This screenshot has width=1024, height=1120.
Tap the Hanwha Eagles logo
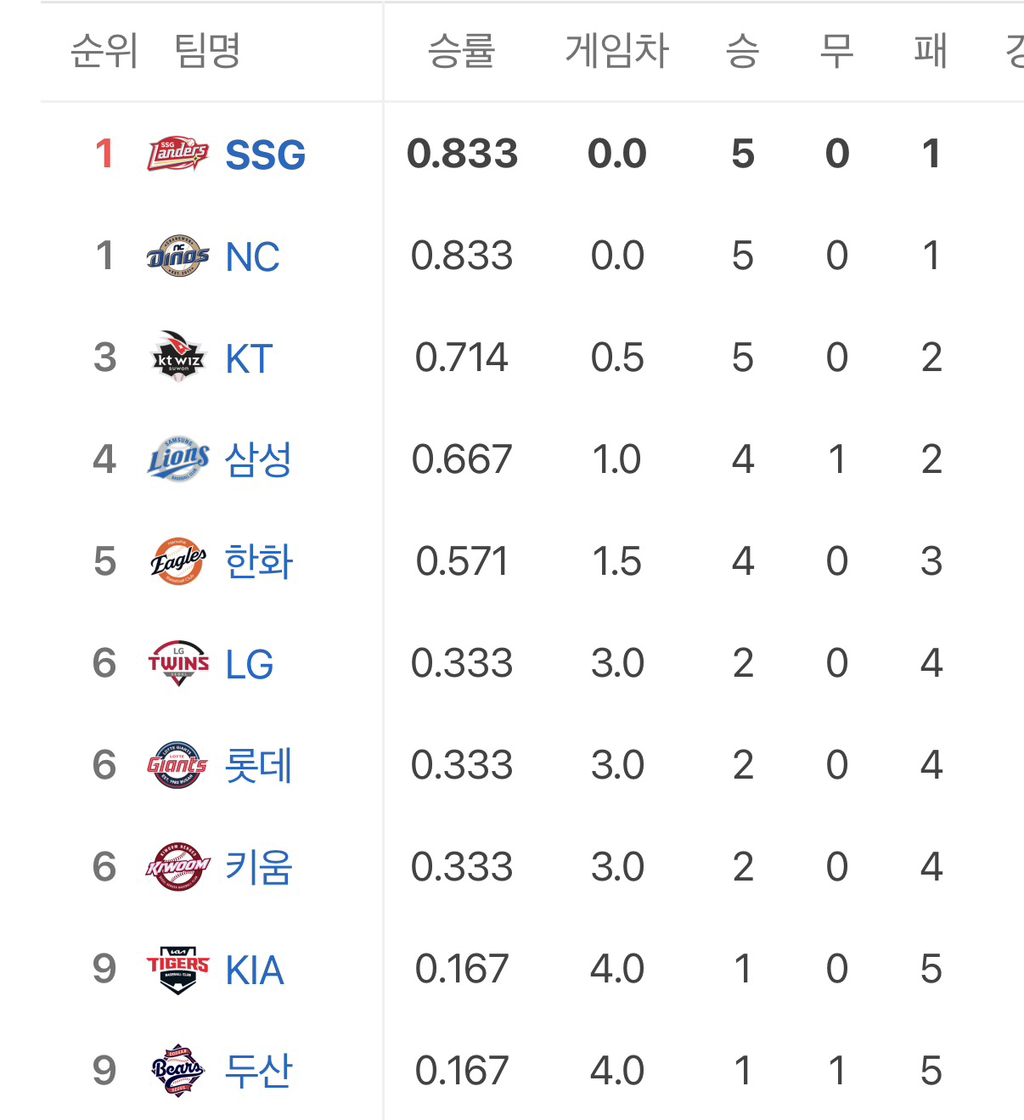pos(178,562)
